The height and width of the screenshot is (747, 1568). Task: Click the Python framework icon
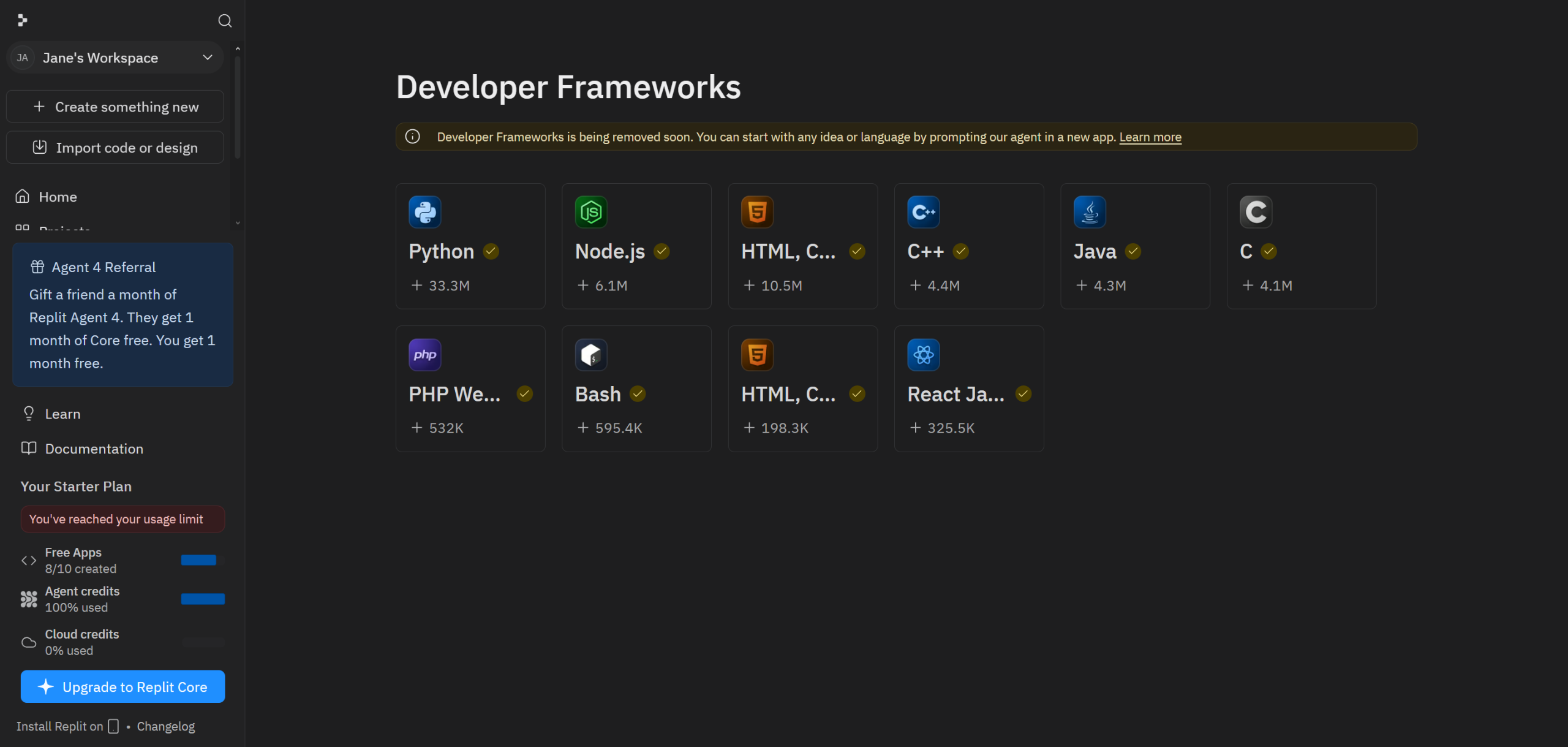(x=424, y=212)
